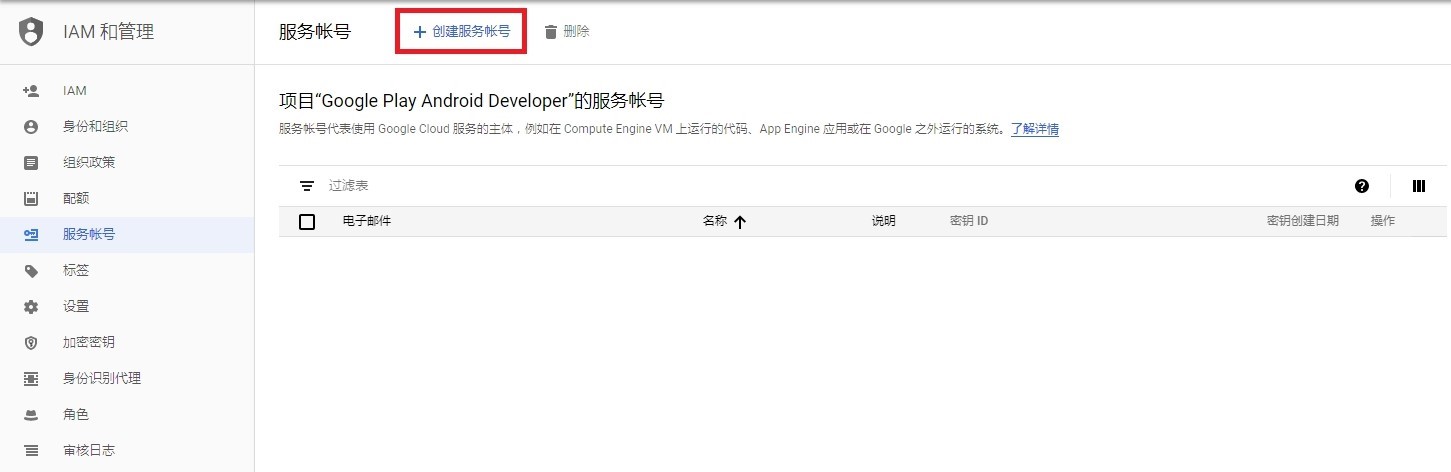Viewport: 1451px width, 472px height.
Task: Open the 身份和组织 menu item
Action: tap(127, 127)
